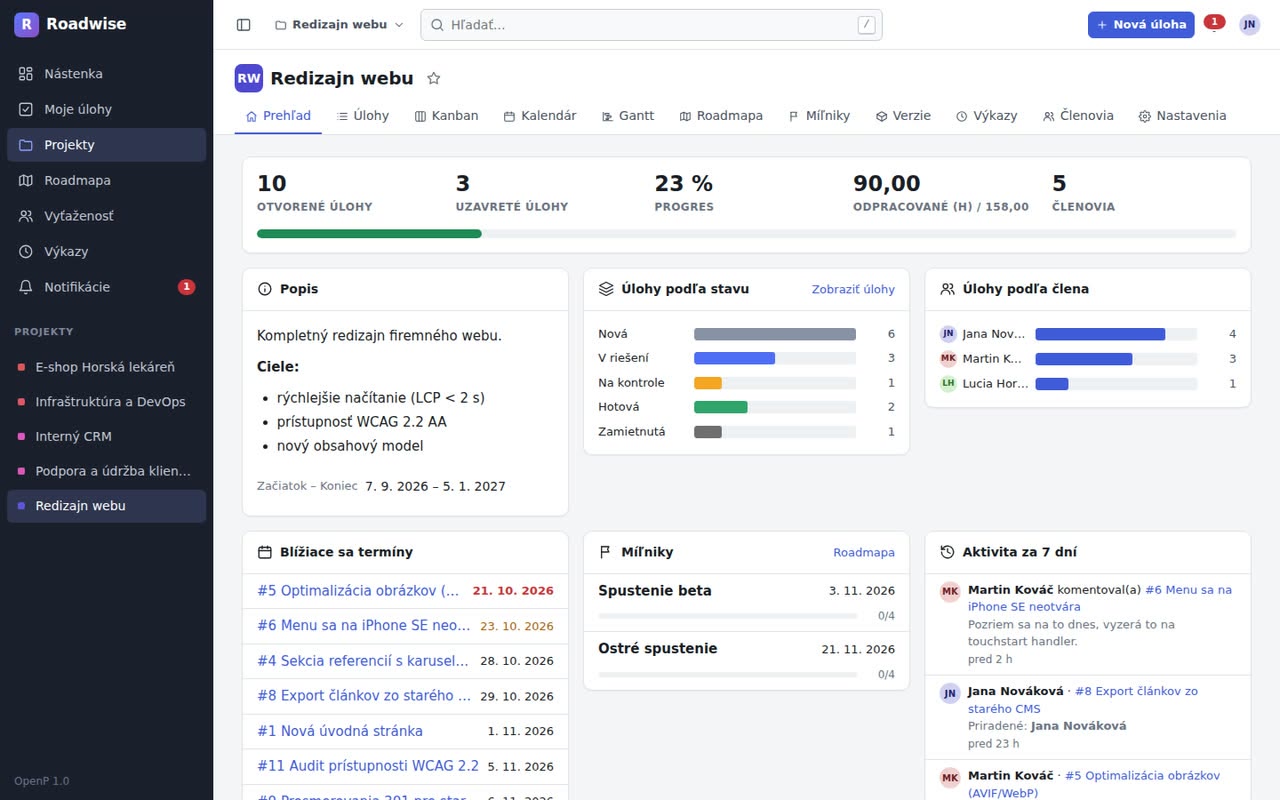This screenshot has width=1280, height=800.
Task: Select Infraštruktúra a DevOps project
Action: [x=106, y=402]
